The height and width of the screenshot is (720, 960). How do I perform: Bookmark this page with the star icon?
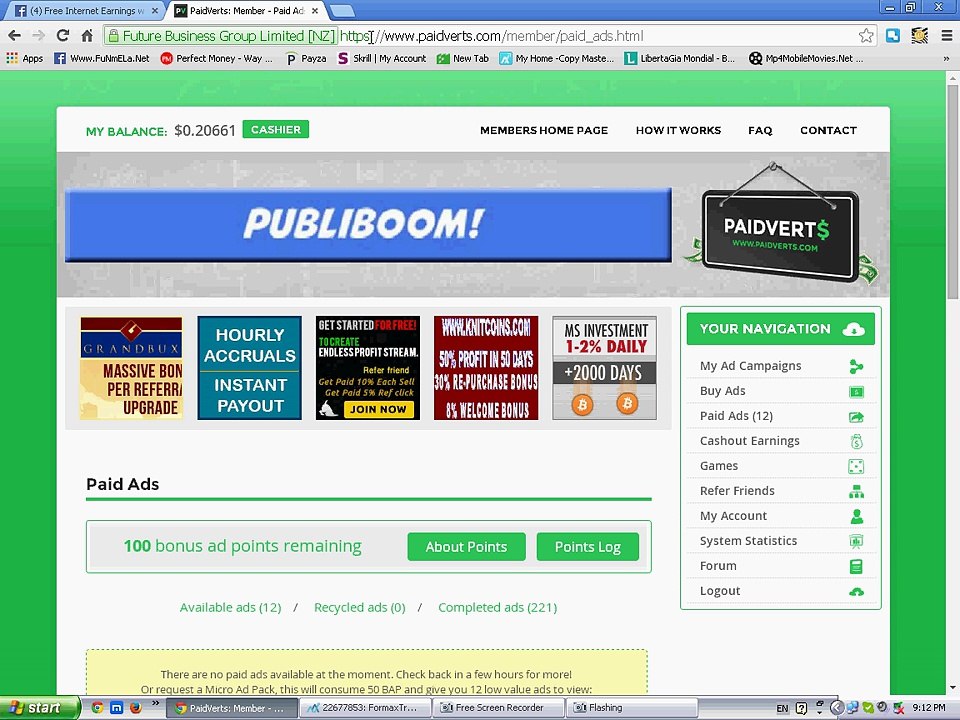(x=866, y=36)
